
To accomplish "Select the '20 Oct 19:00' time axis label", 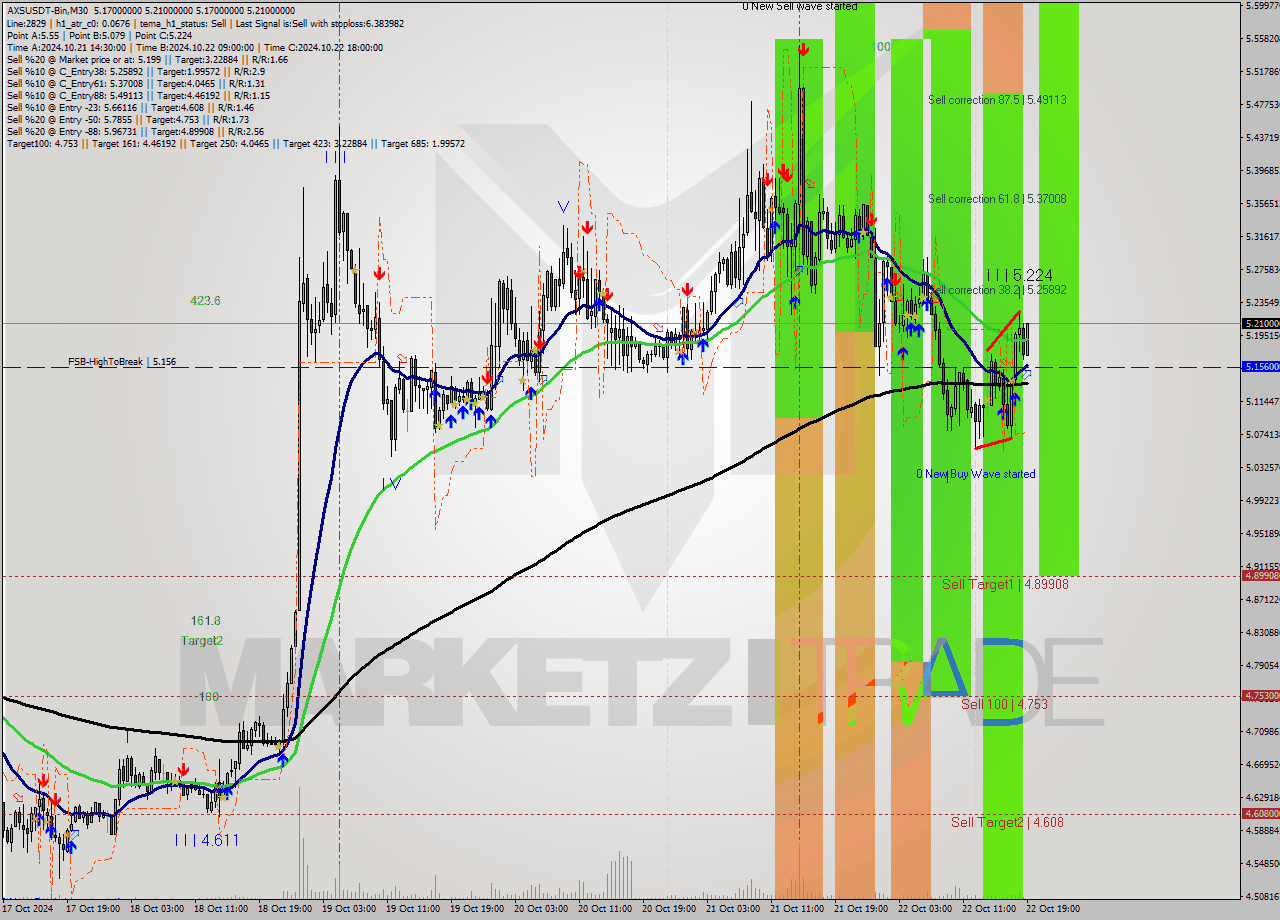I will [669, 909].
